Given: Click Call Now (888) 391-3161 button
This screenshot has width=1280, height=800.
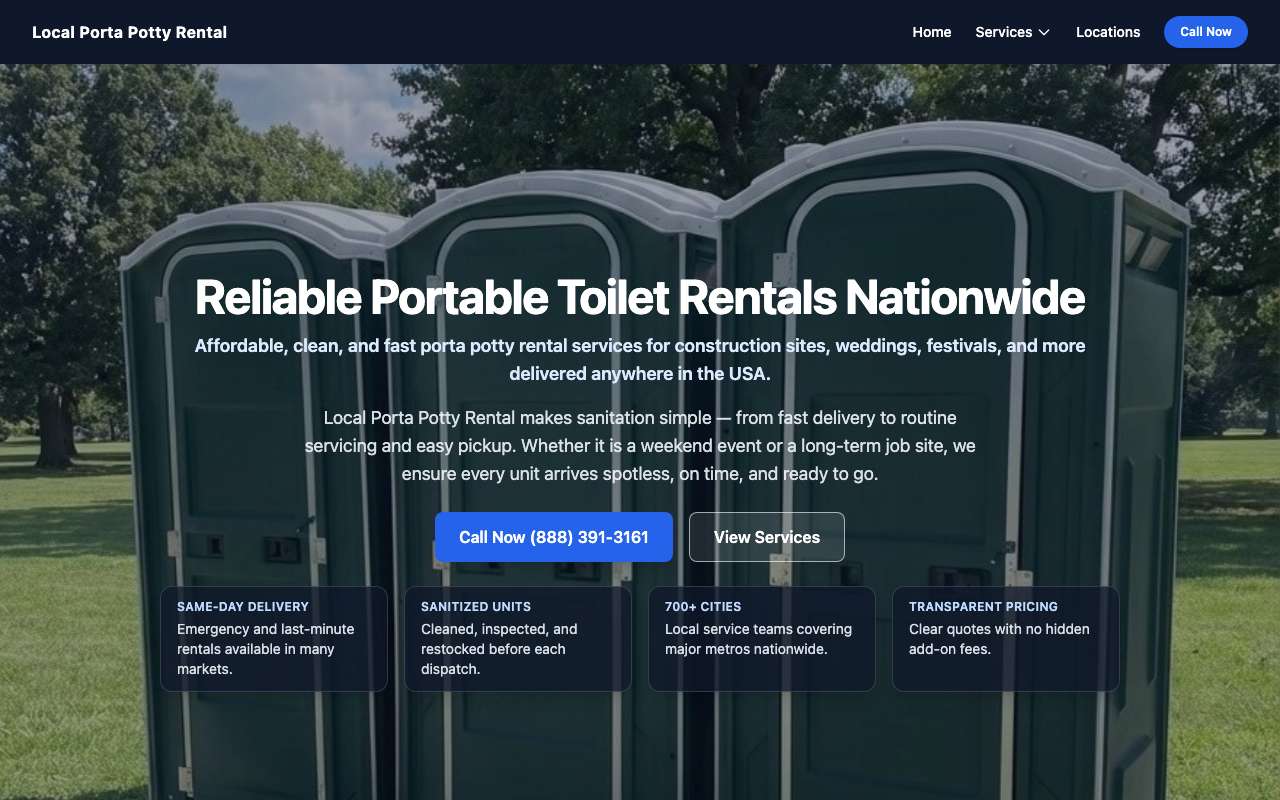Looking at the screenshot, I should pos(554,537).
